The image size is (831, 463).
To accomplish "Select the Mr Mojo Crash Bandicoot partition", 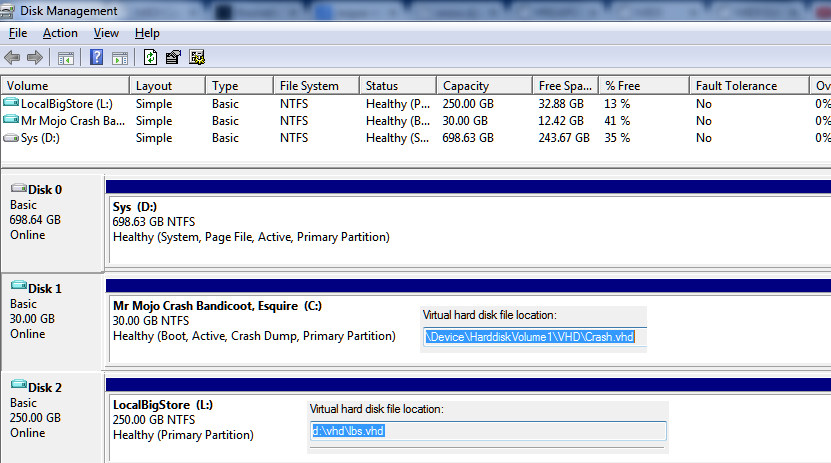I will tap(470, 328).
